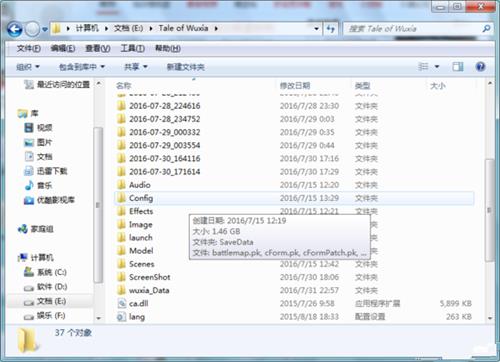Click the change view icon

[423, 67]
